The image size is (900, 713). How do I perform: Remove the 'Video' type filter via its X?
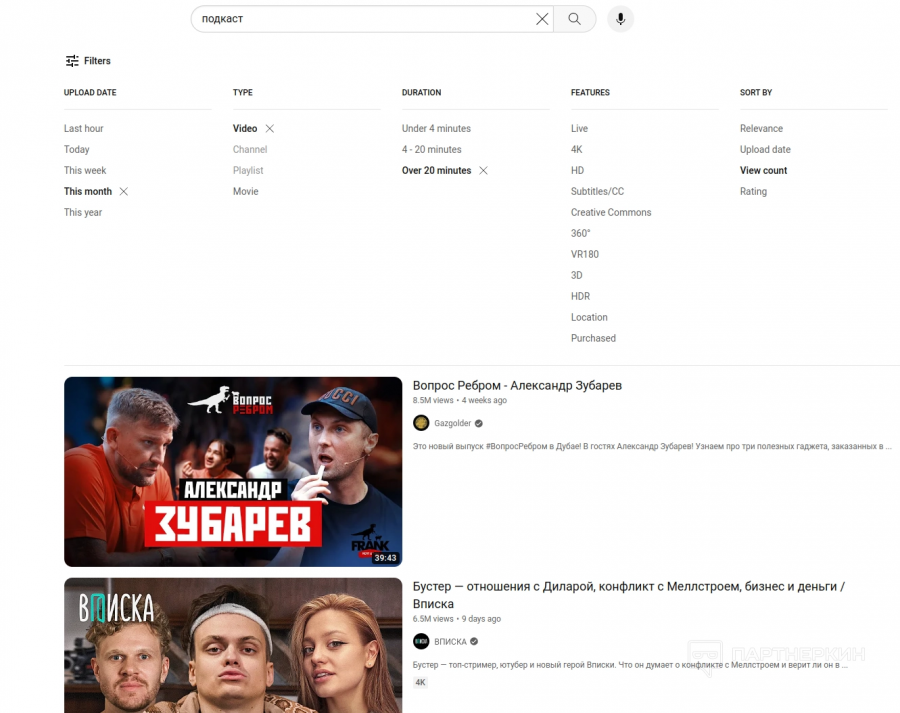270,129
